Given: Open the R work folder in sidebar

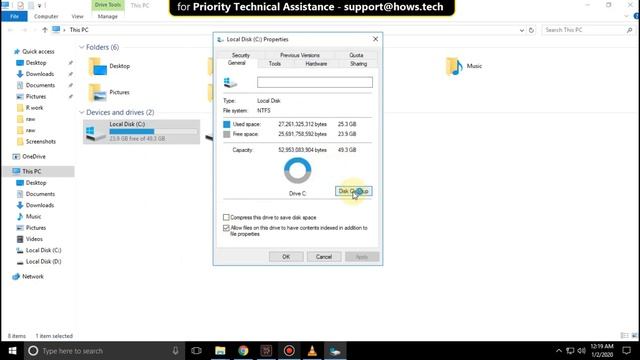Looking at the screenshot, I should [x=34, y=108].
